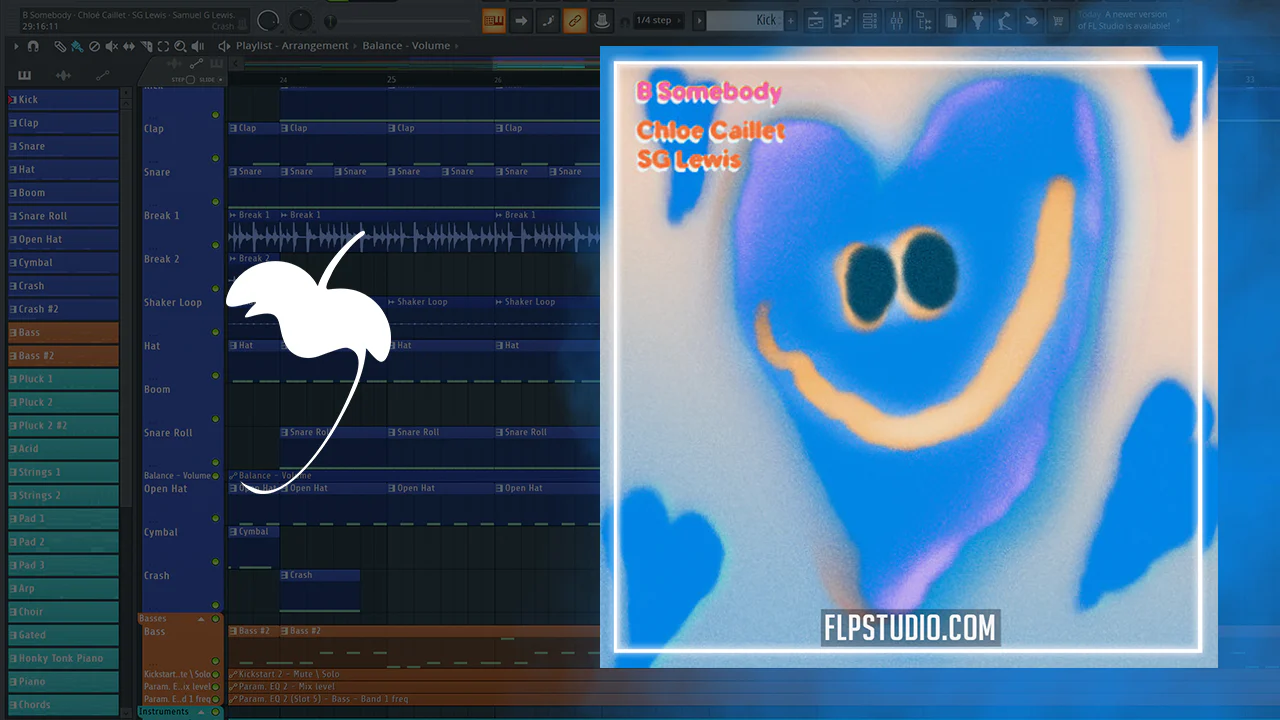Select the mute tool

pyautogui.click(x=111, y=46)
